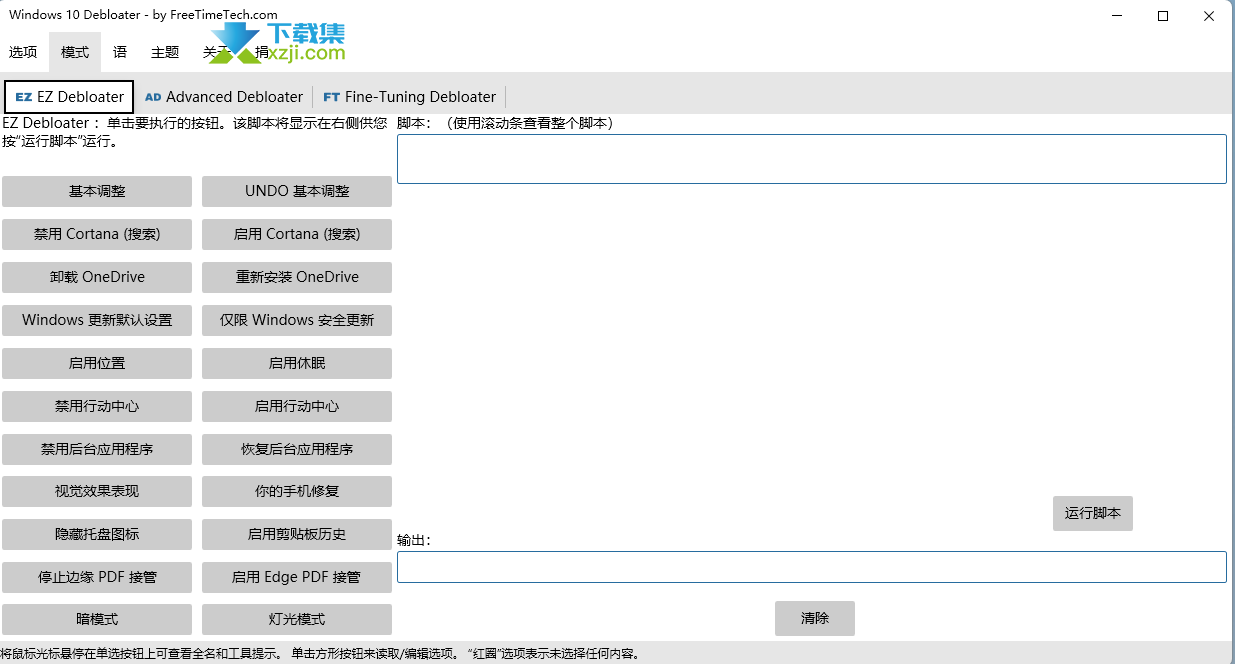The image size is (1235, 664).
Task: Switch to the EZ Debloater tab
Action: [69, 97]
